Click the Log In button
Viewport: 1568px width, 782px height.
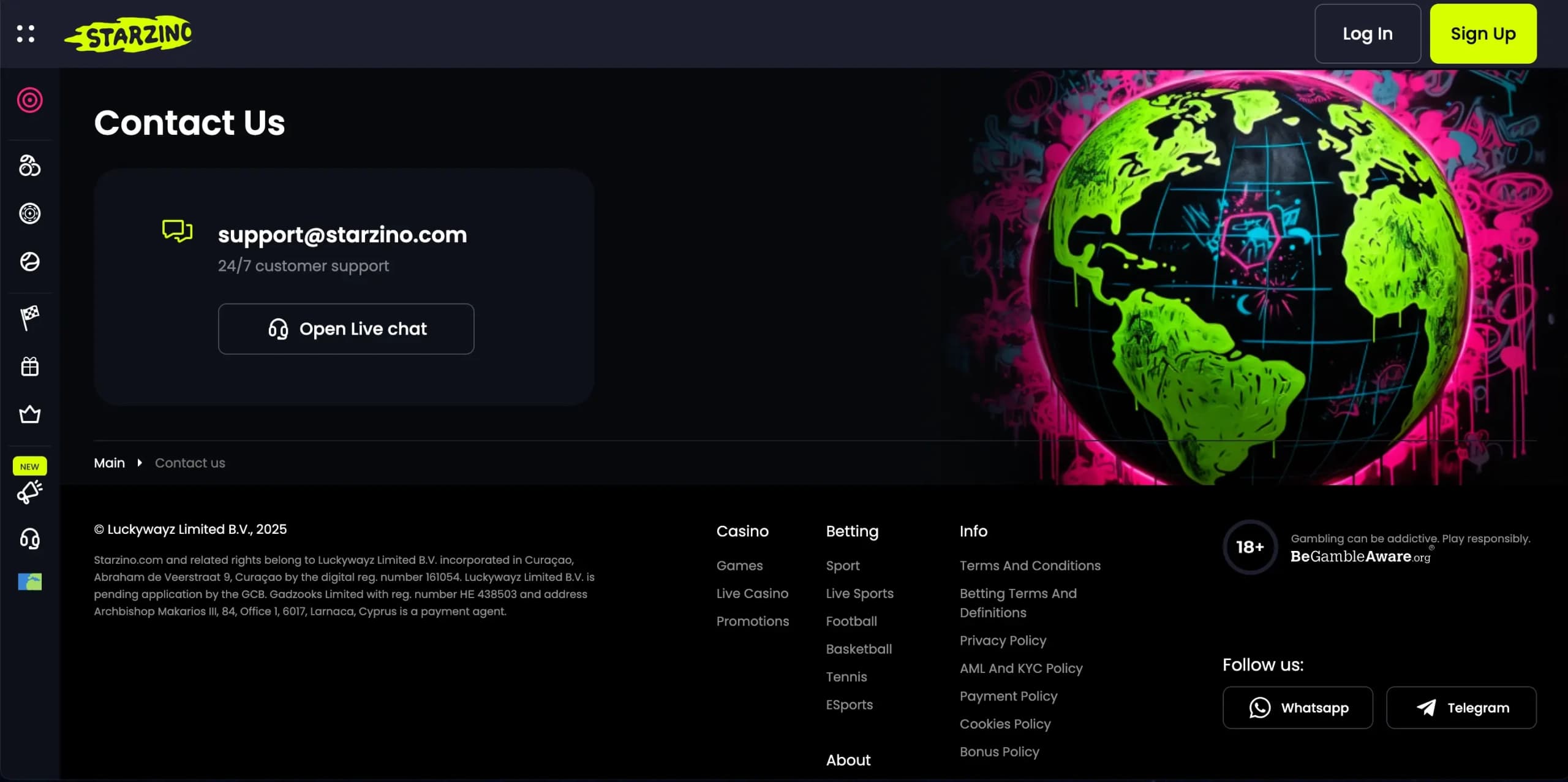click(x=1367, y=34)
